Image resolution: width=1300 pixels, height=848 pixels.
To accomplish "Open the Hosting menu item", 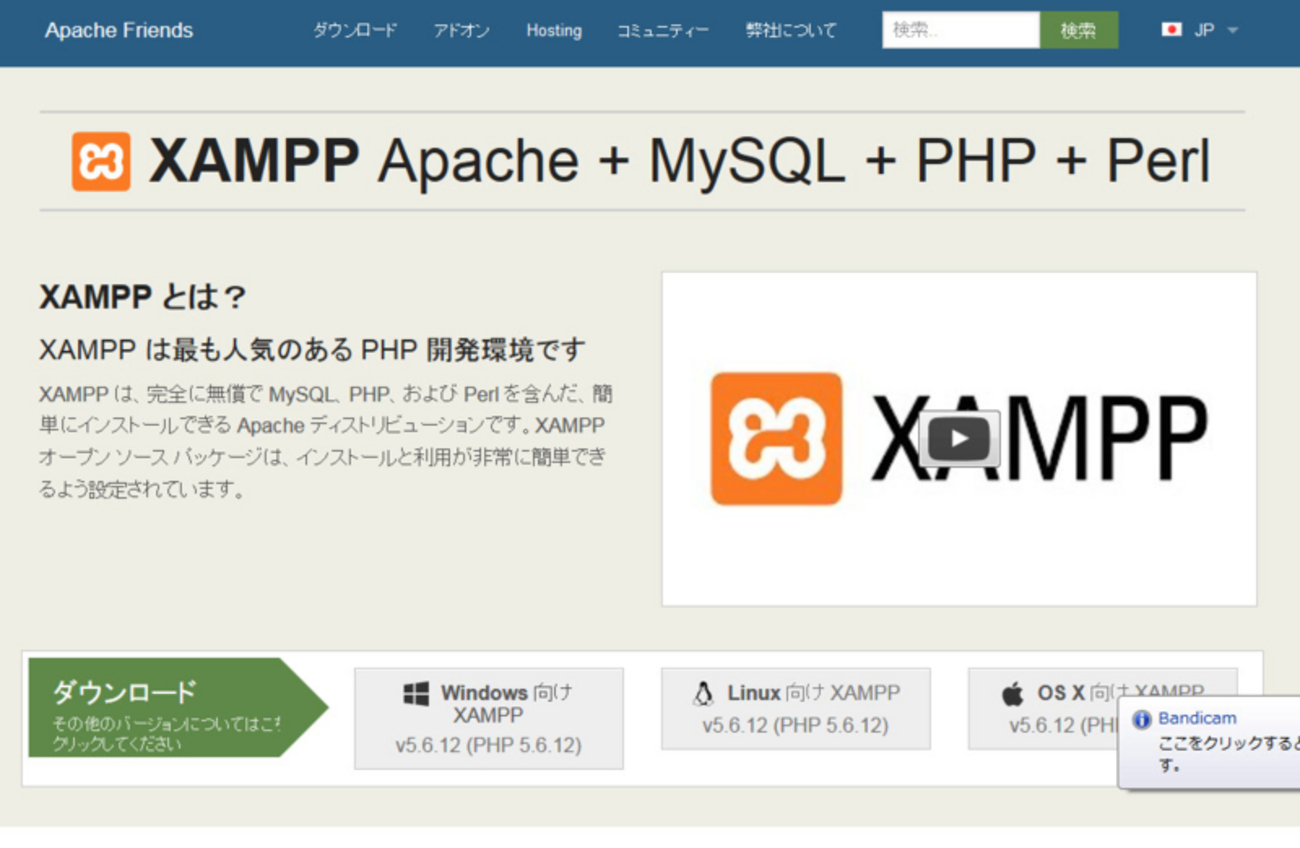I will (554, 30).
